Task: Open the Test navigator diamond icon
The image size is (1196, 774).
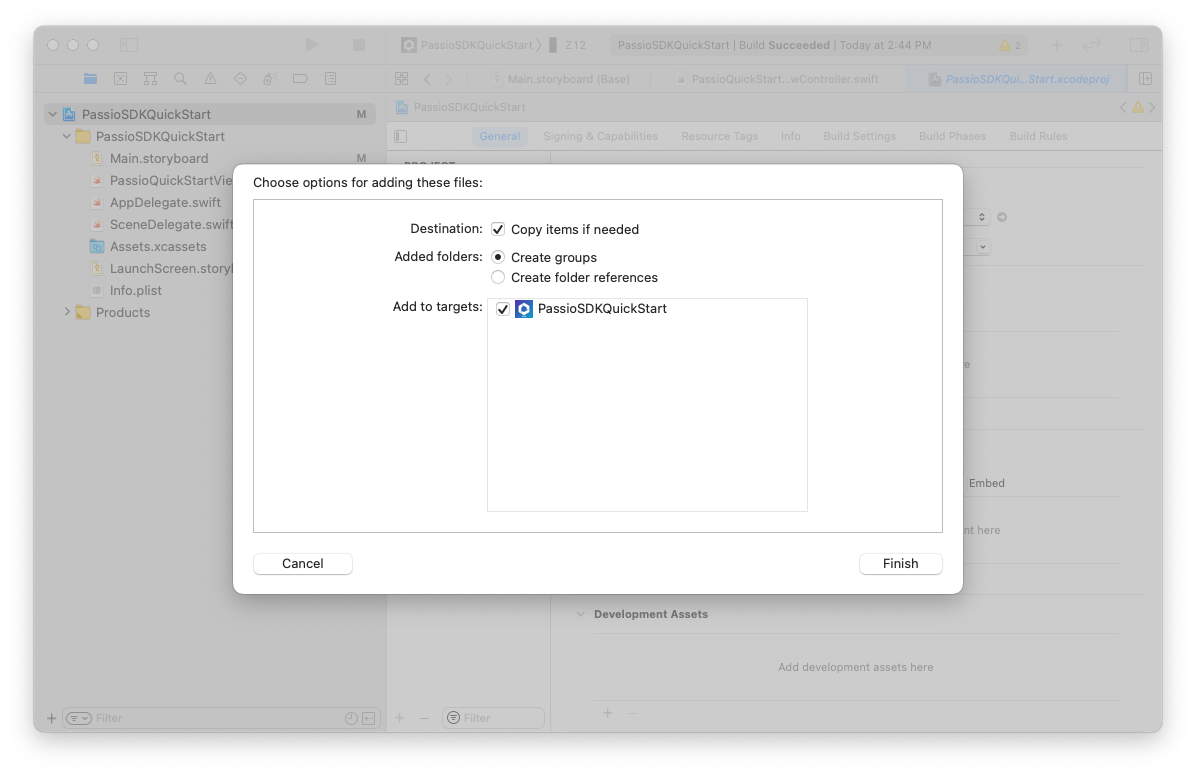Action: [240, 79]
